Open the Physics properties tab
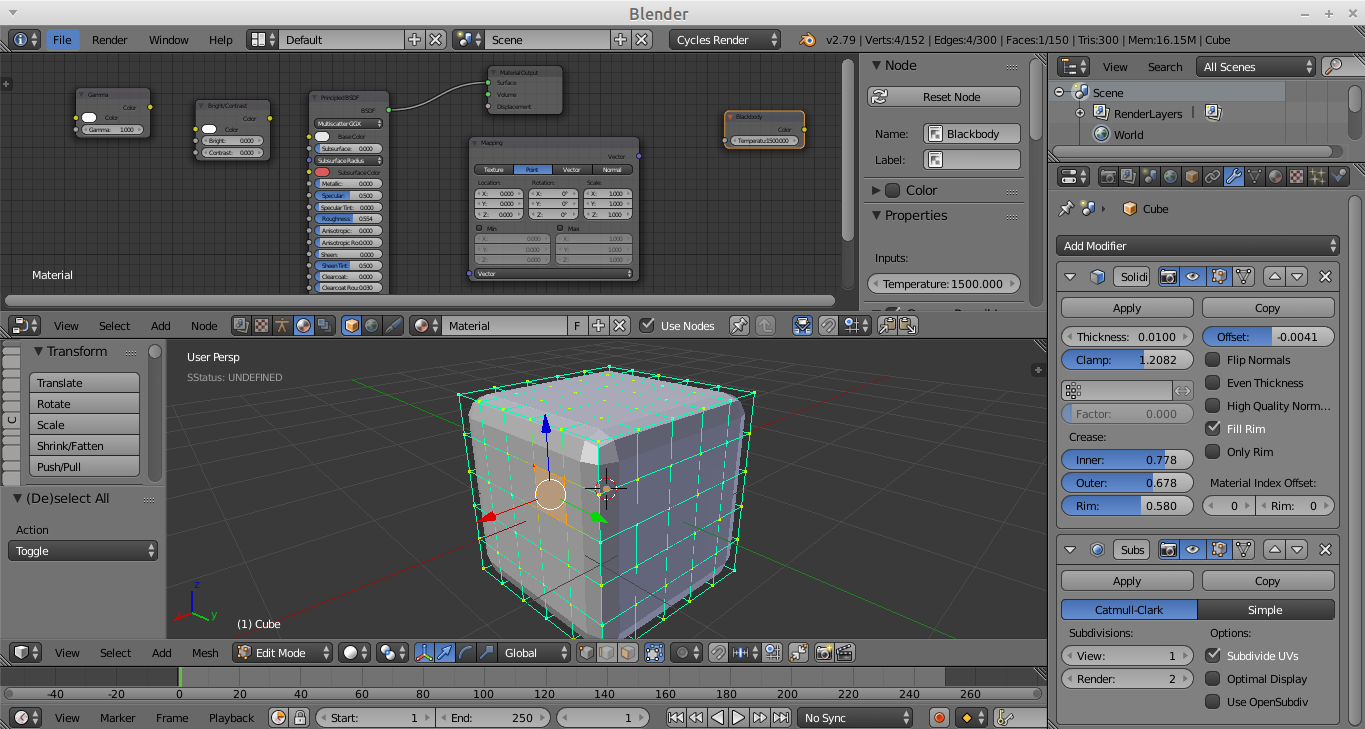This screenshot has width=1365, height=729. [1338, 177]
